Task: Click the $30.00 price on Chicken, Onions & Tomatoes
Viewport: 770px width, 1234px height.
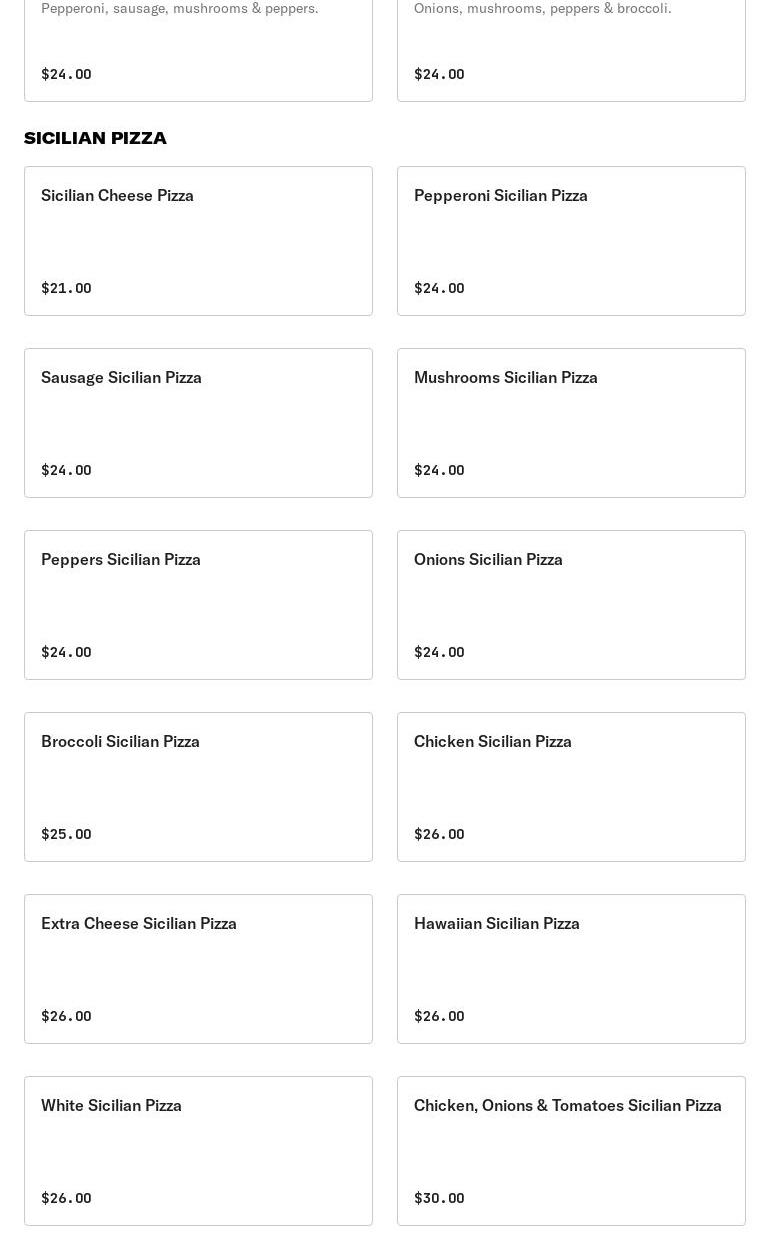Action: 439,1198
